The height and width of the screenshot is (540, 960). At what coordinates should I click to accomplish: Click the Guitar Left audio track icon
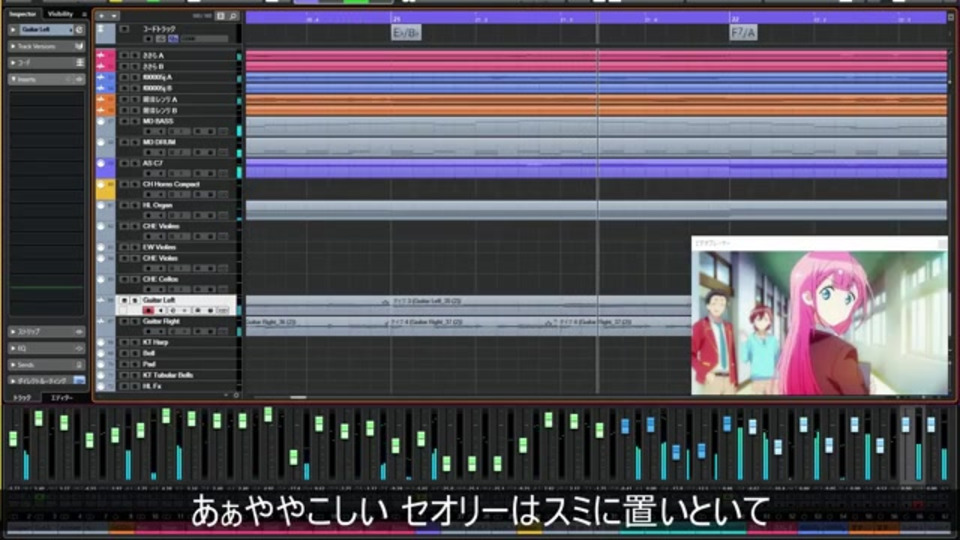coord(101,301)
